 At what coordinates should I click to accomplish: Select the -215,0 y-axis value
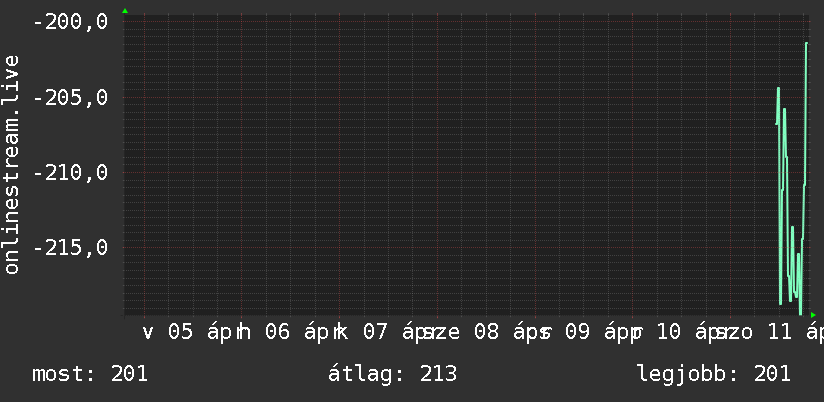(x=70, y=247)
